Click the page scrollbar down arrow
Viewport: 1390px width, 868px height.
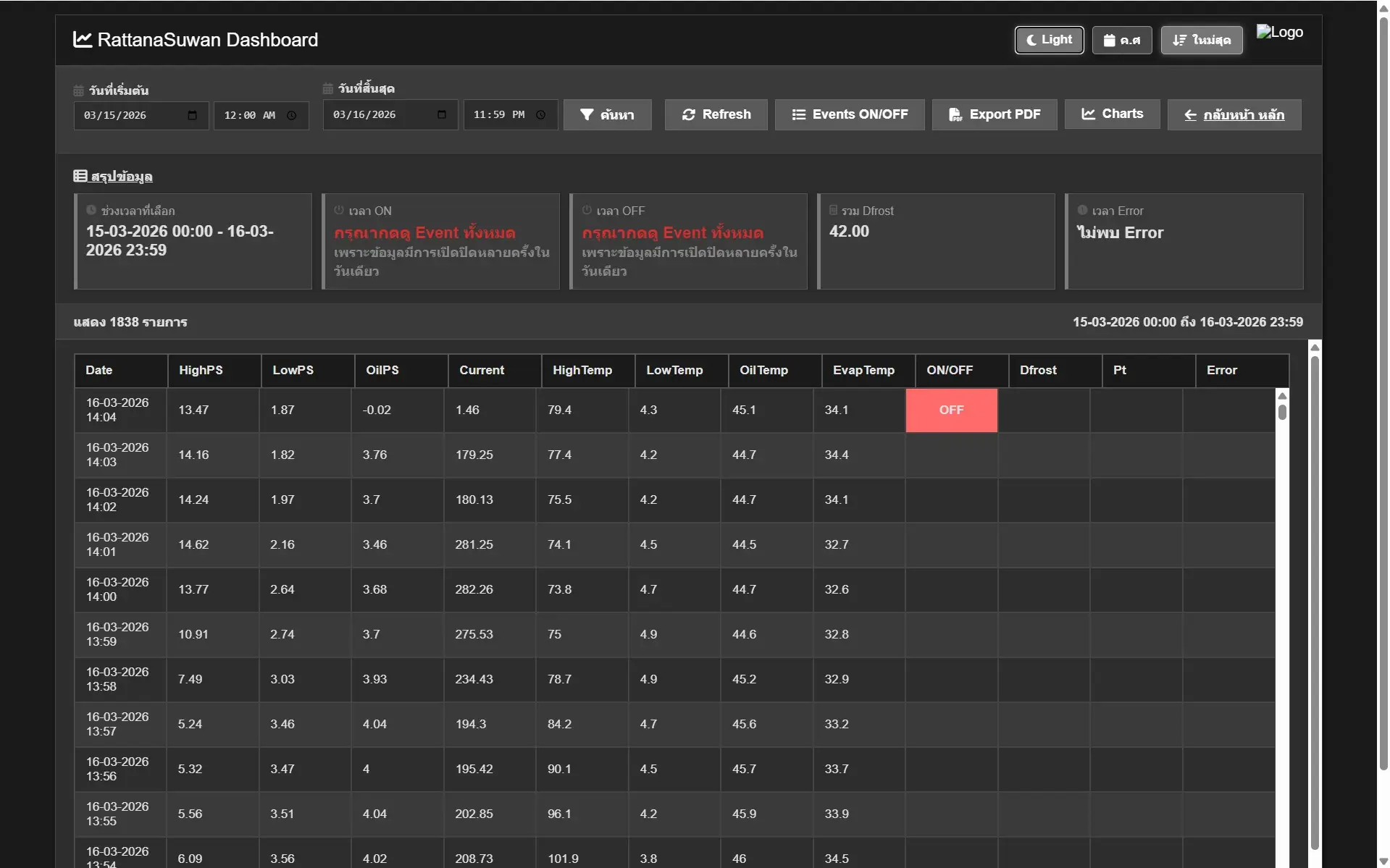tap(1383, 861)
